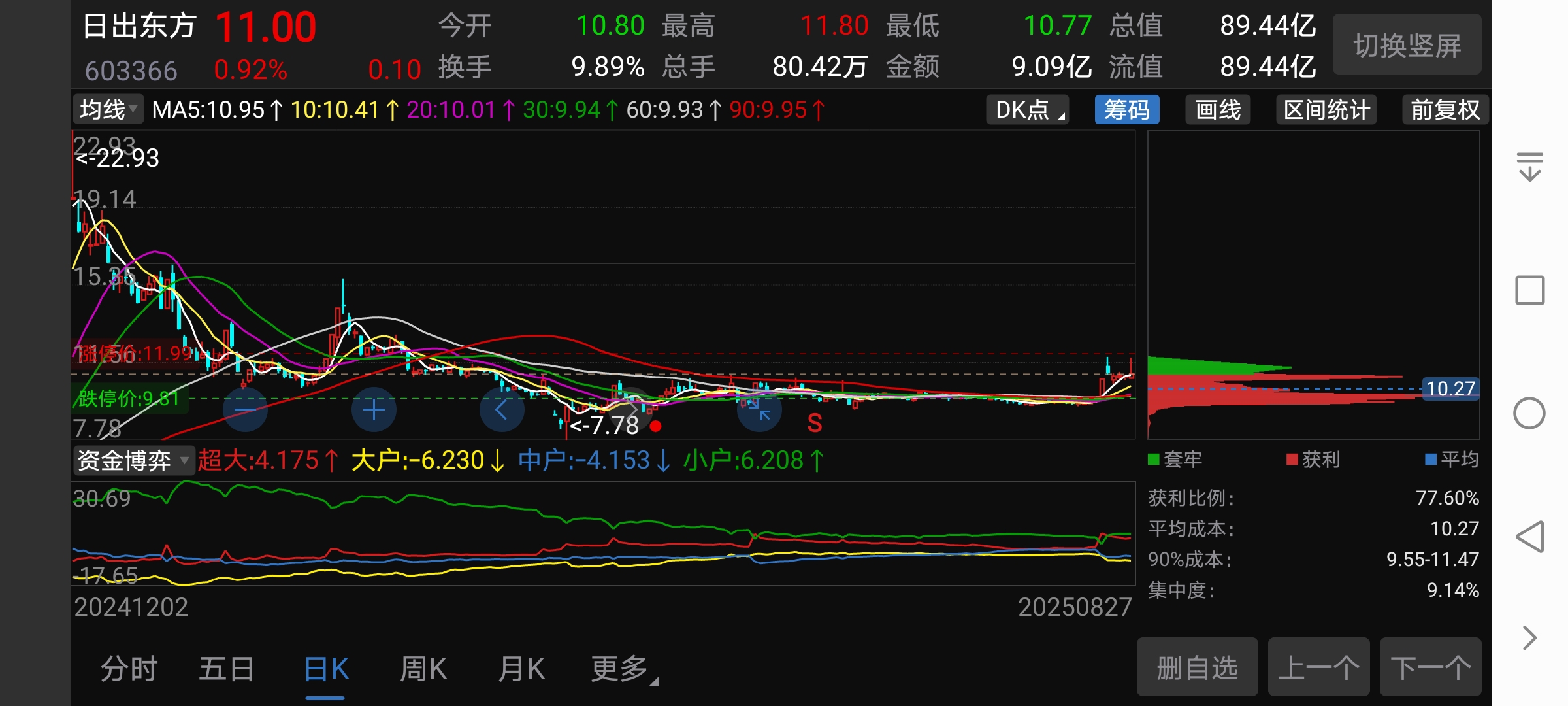
Task: Tap the 换手 9.89% turnover value
Action: coord(608,67)
